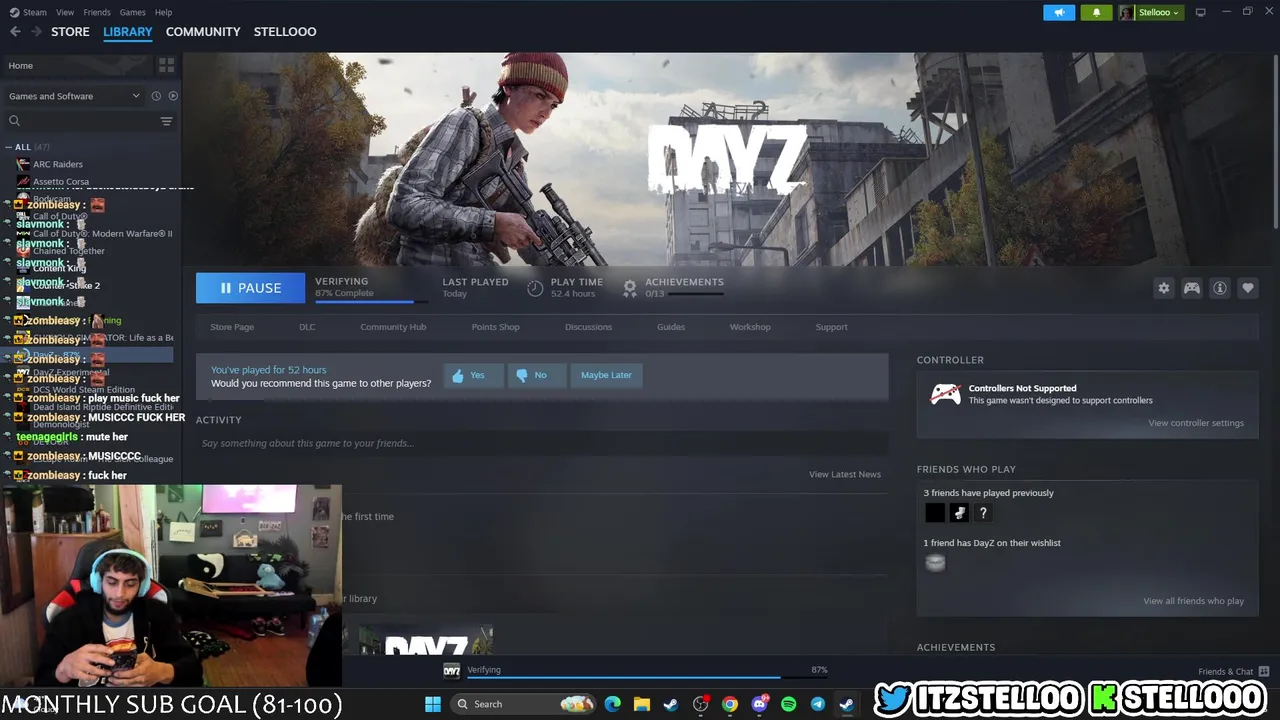Open Telegram from taskbar

point(818,704)
